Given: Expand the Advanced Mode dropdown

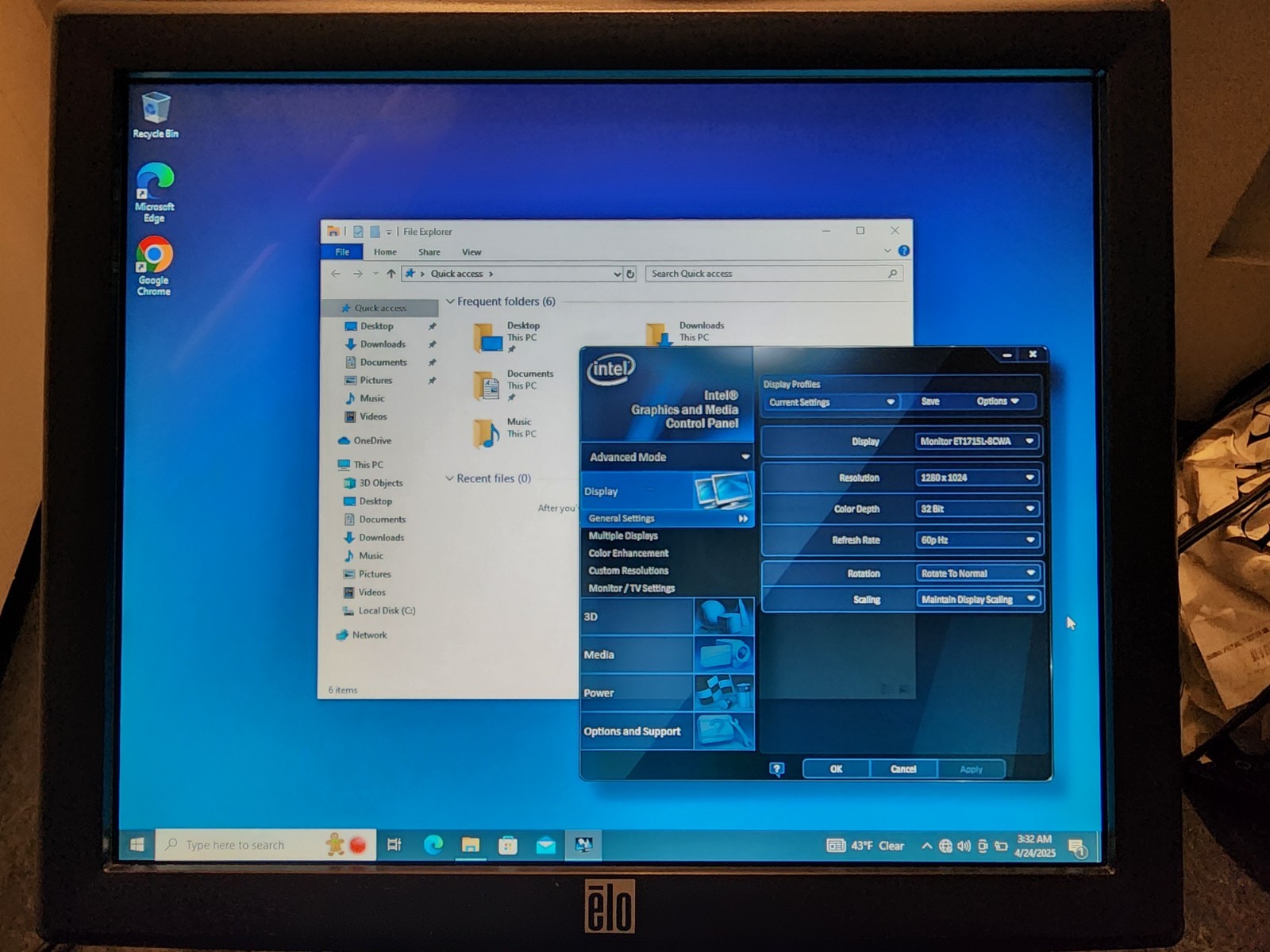Looking at the screenshot, I should 667,457.
